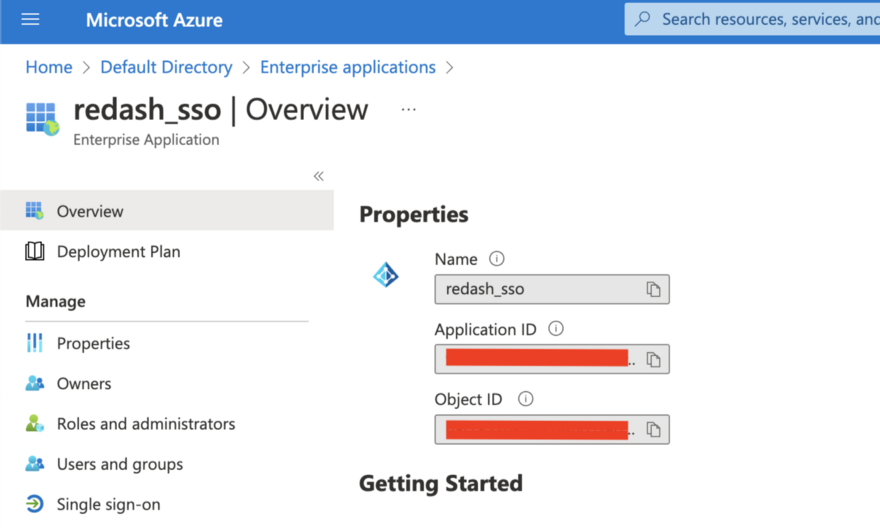Image resolution: width=880 pixels, height=528 pixels.
Task: Show info tooltip for Name
Action: [497, 259]
